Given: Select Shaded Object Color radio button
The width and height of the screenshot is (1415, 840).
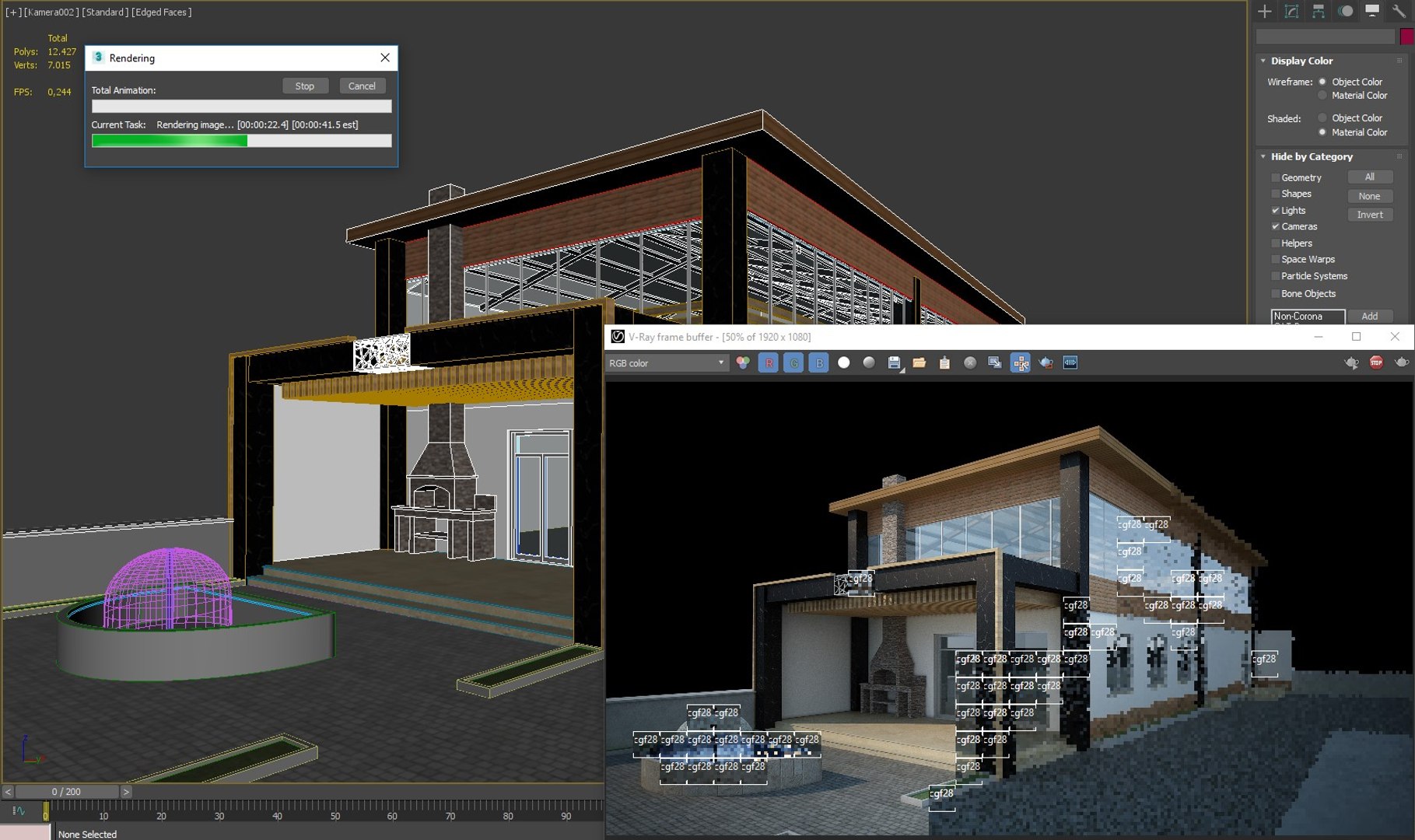Looking at the screenshot, I should pyautogui.click(x=1322, y=118).
